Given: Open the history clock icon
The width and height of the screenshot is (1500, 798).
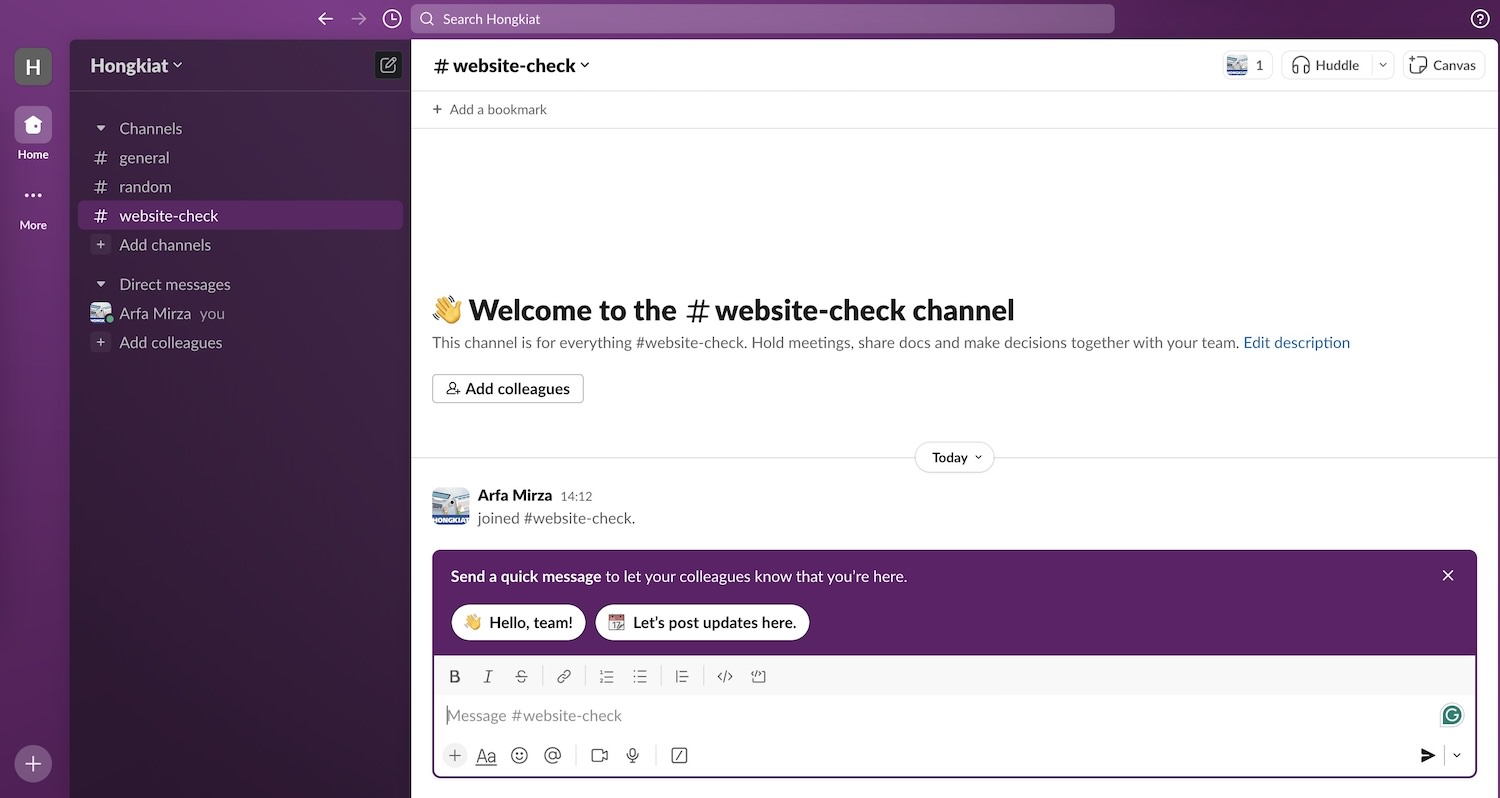Looking at the screenshot, I should click(x=392, y=19).
